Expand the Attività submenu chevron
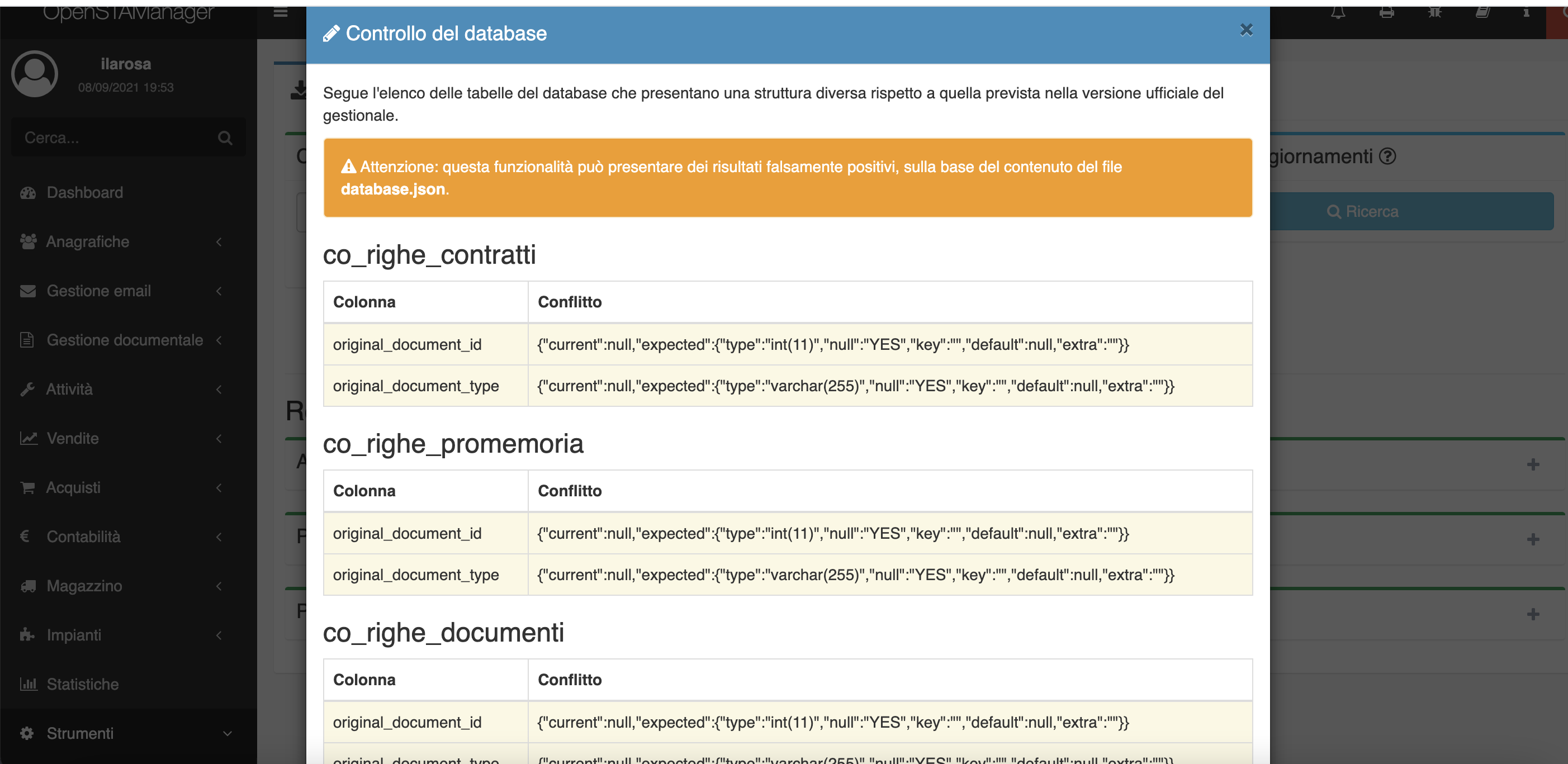This screenshot has width=1568, height=764. click(x=219, y=390)
